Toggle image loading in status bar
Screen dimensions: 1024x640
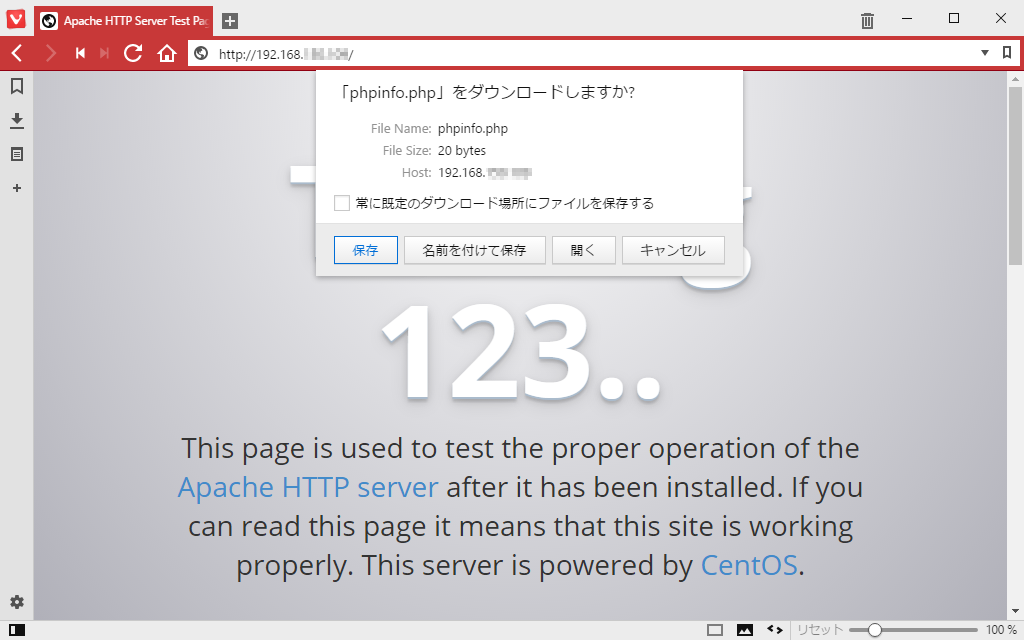[x=745, y=630]
